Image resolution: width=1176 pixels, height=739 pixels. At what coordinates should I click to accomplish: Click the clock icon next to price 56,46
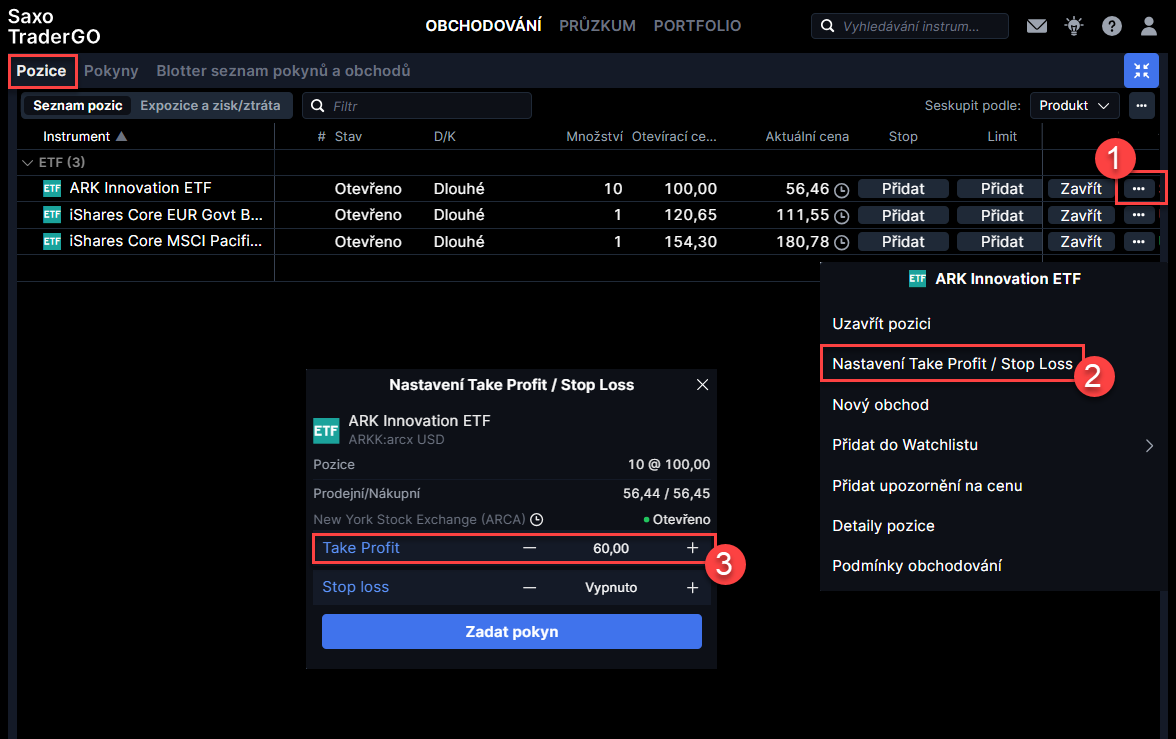coord(842,190)
